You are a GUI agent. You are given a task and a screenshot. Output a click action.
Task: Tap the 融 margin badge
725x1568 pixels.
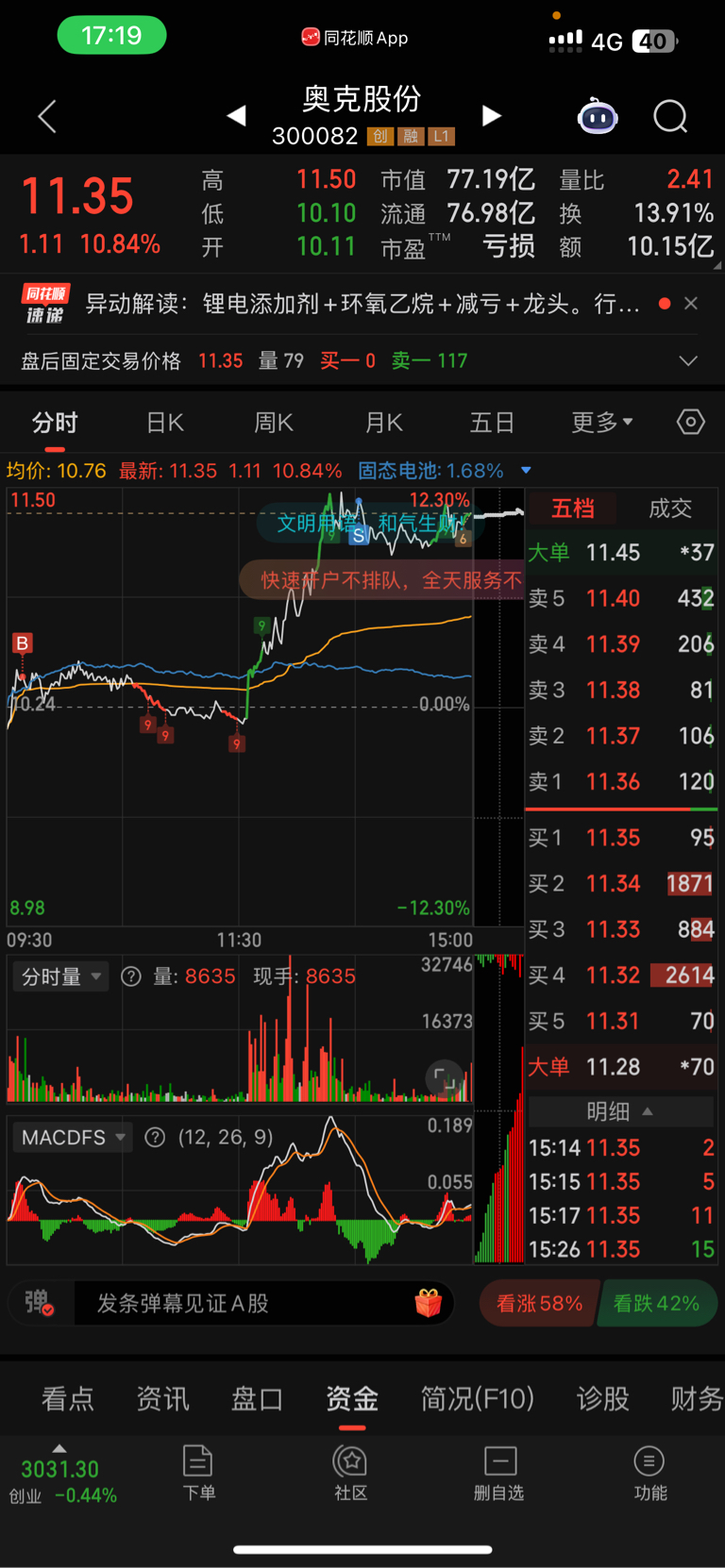click(x=411, y=137)
